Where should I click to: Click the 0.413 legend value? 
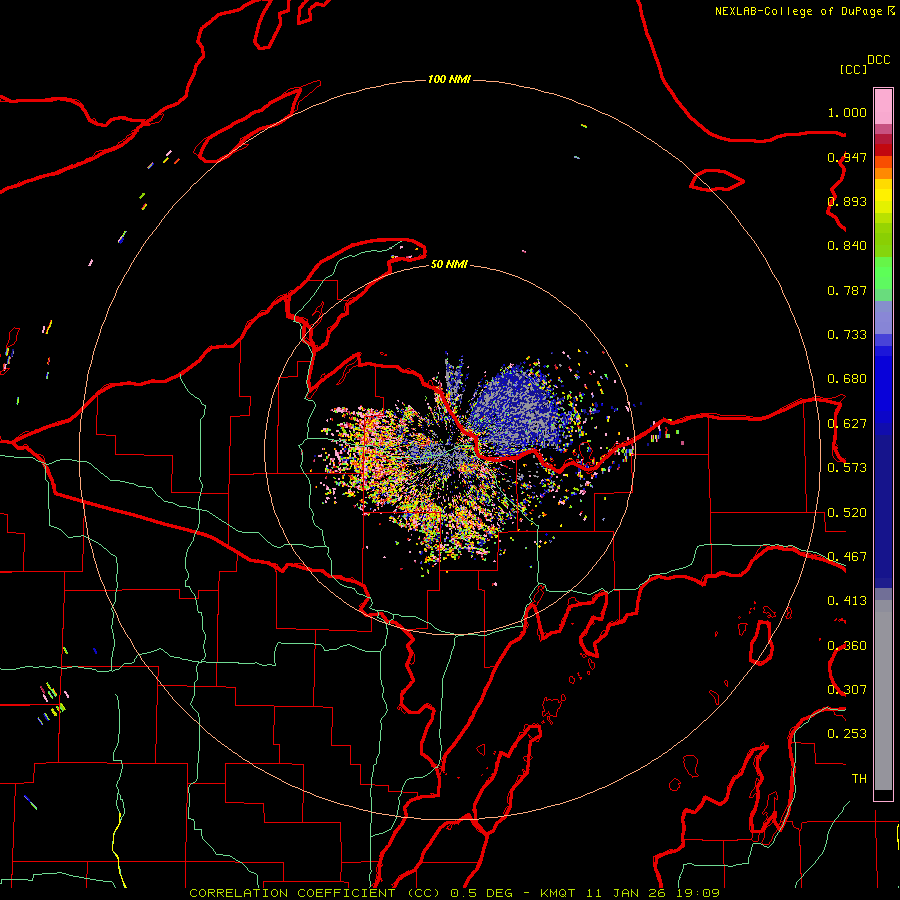coord(847,601)
